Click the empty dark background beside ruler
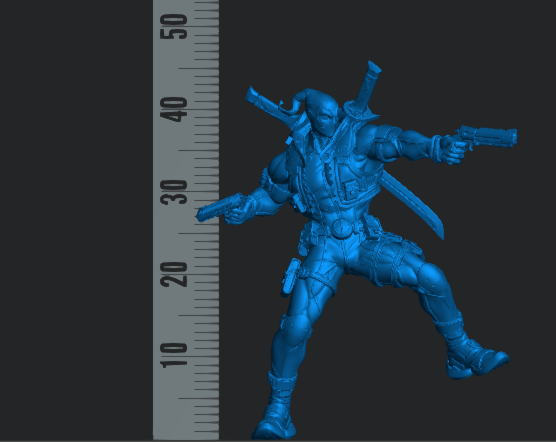This screenshot has height=442, width=556. coord(76,220)
